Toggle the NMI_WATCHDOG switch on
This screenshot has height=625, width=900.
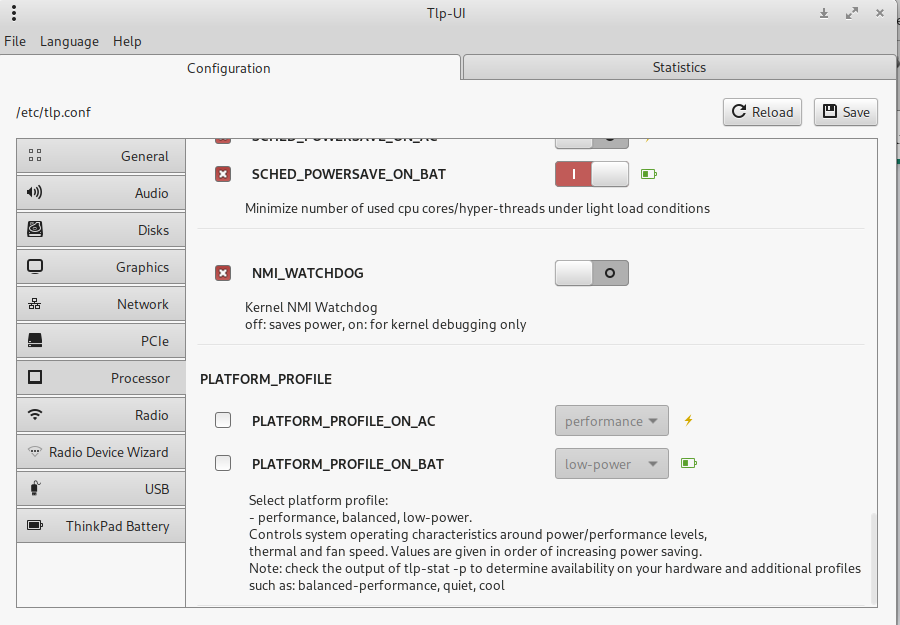coord(592,273)
